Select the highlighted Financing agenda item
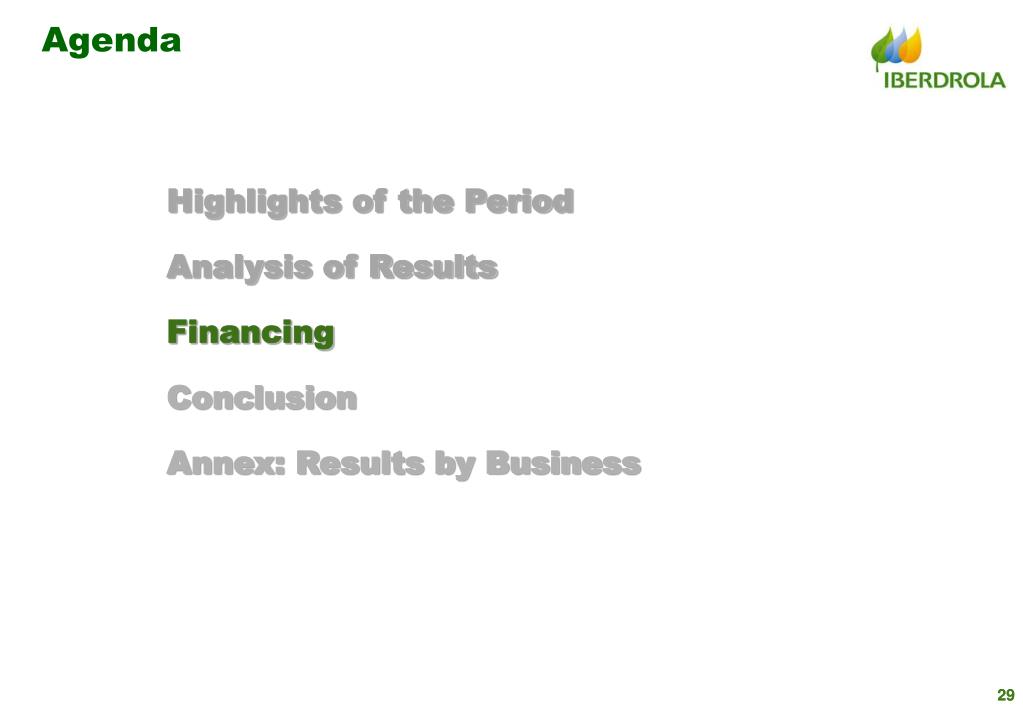 (251, 333)
